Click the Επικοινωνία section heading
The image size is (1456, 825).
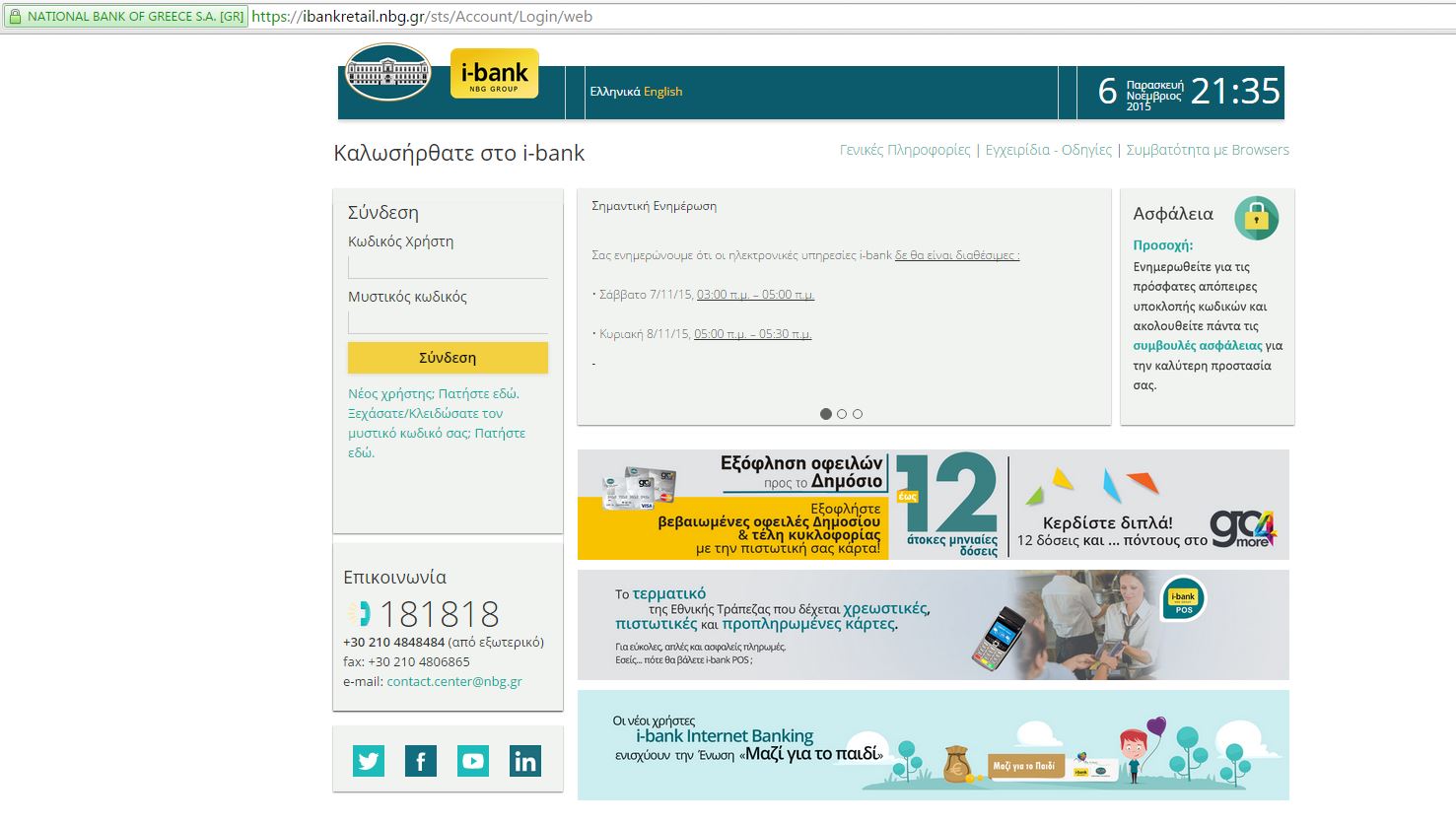pos(394,578)
